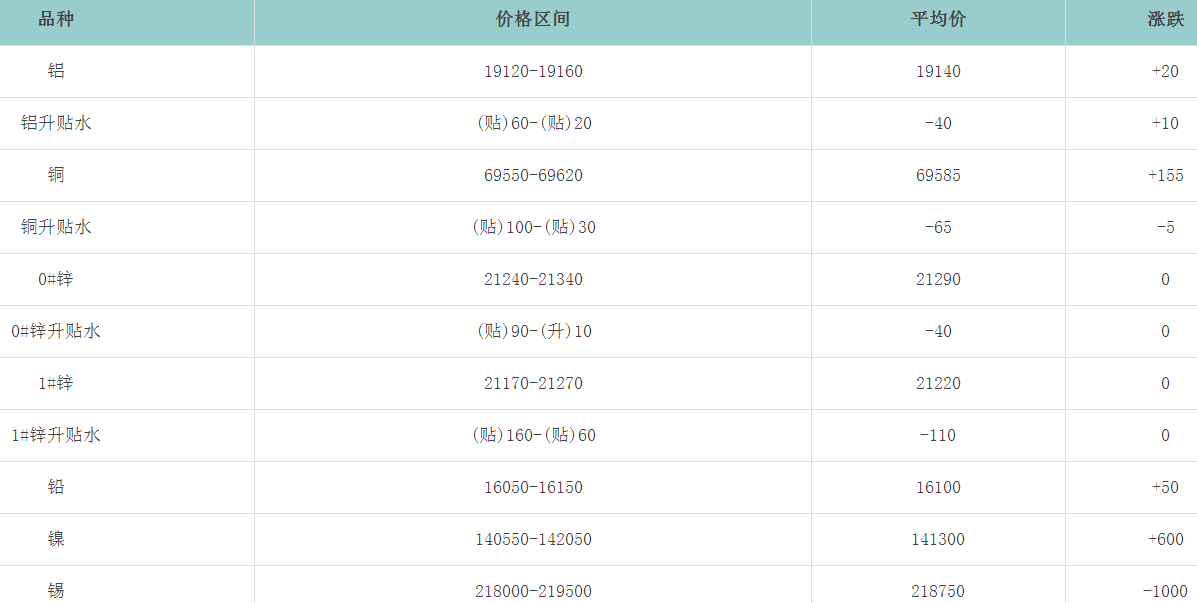
Task: Click average price 21290
Action: coord(938,280)
